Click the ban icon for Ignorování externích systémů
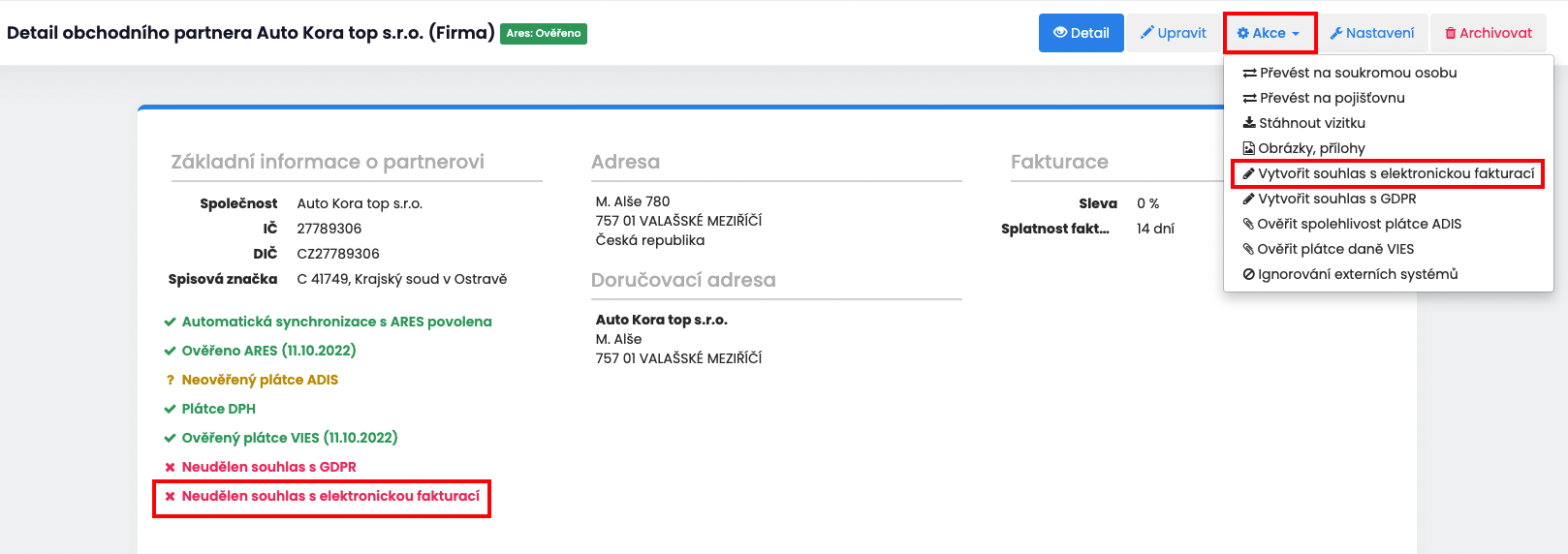The height and width of the screenshot is (554, 1568). (x=1249, y=274)
